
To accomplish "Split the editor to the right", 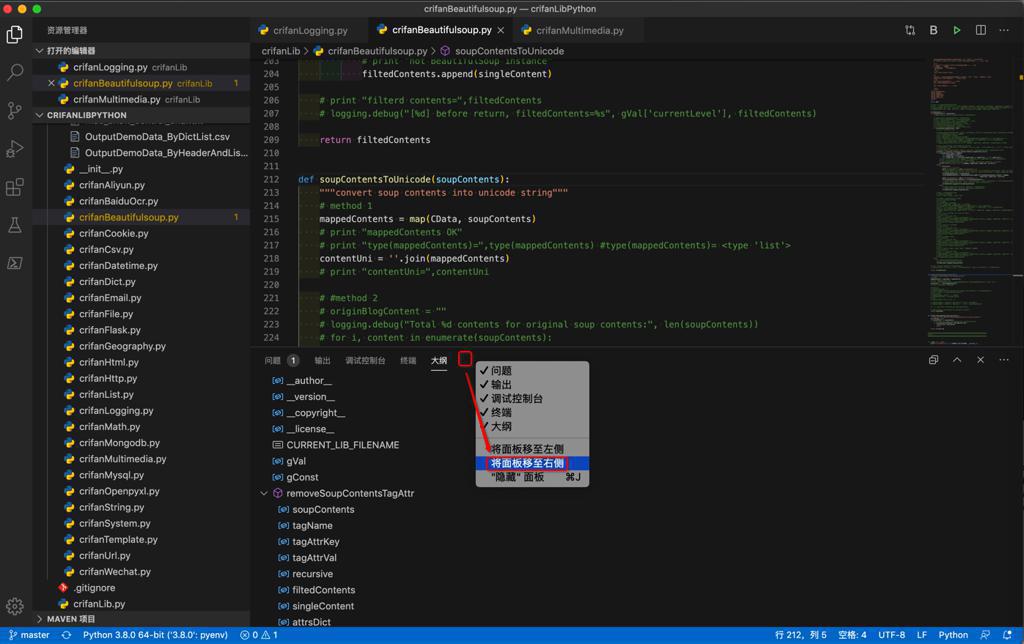I will pos(981,30).
